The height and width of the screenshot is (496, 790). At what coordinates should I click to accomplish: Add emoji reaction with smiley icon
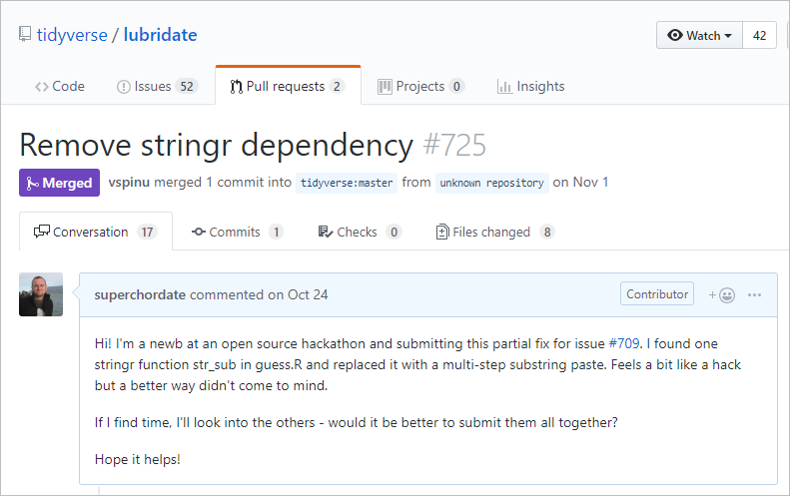[x=721, y=295]
